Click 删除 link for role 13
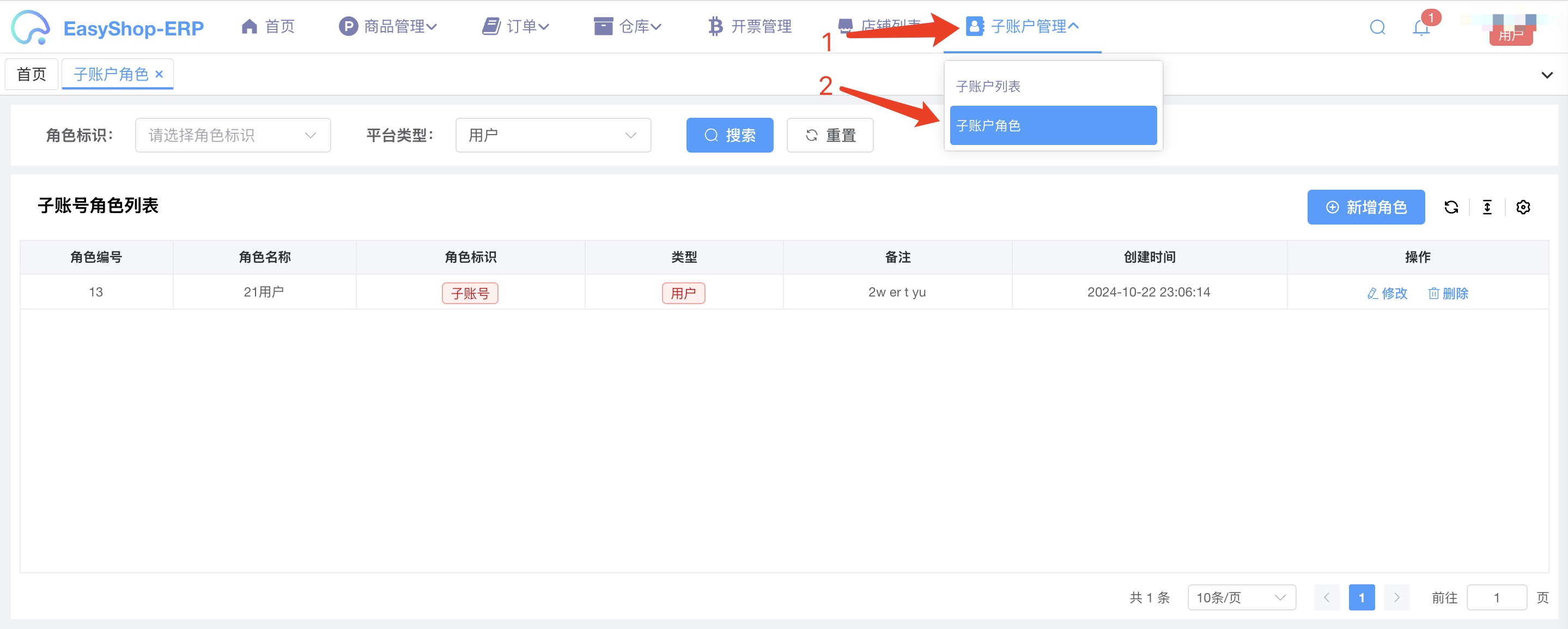 coord(1448,293)
